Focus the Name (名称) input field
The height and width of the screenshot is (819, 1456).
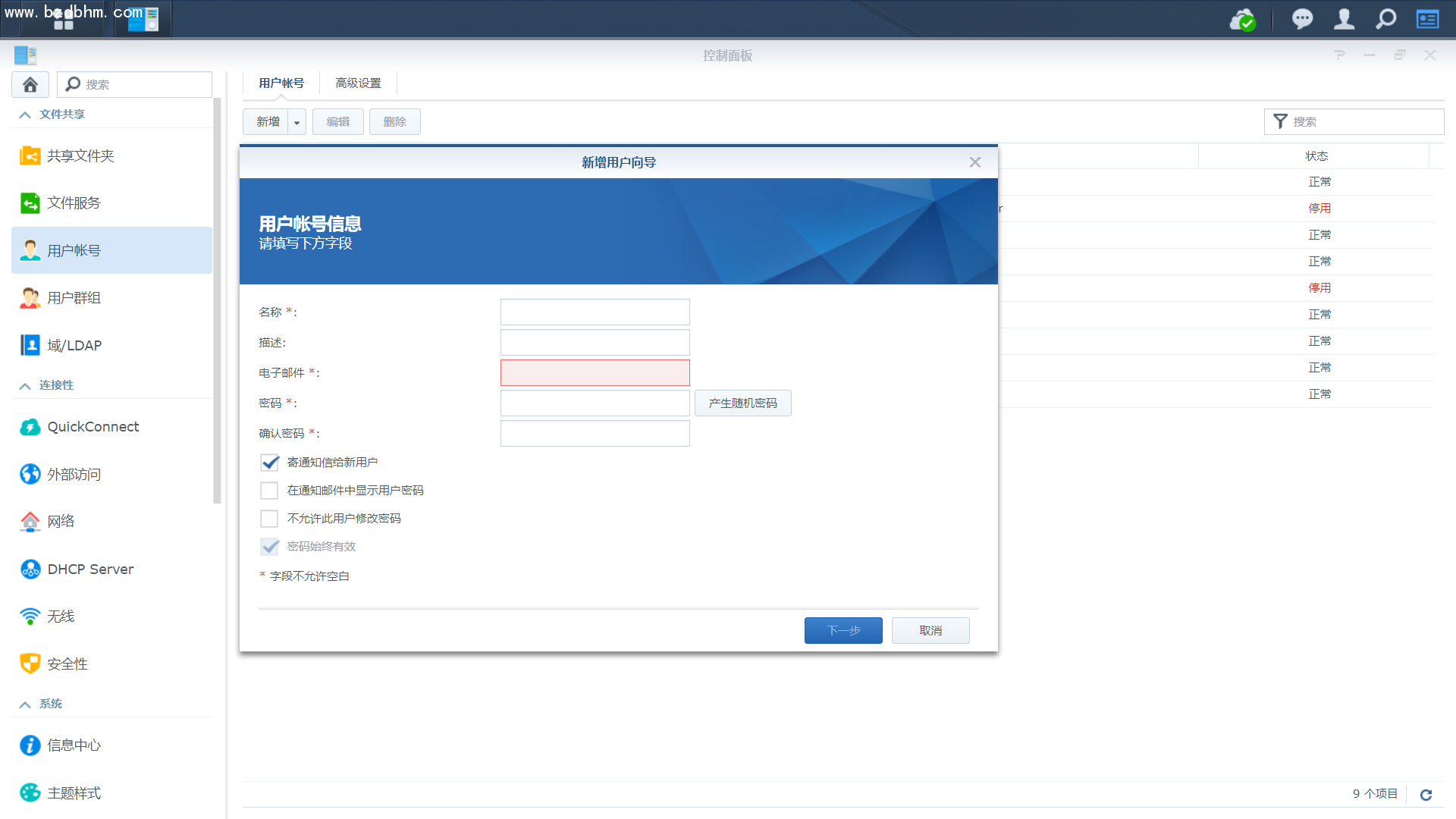(x=595, y=312)
